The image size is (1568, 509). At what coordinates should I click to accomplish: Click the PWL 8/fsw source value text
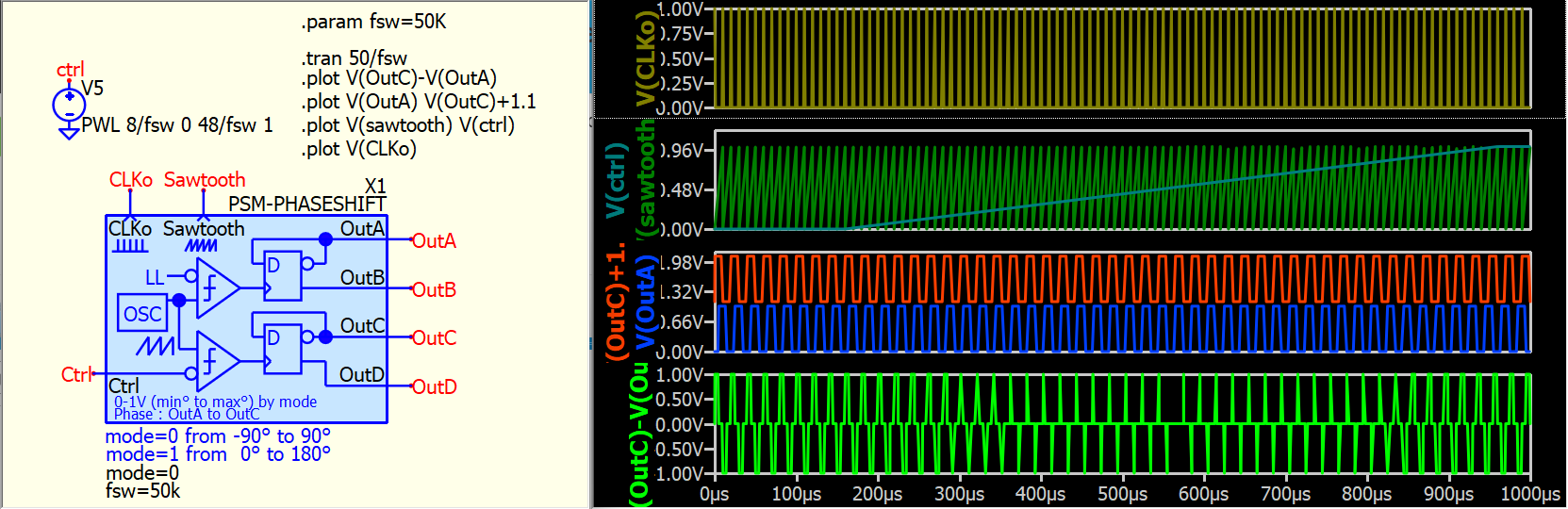pos(177,125)
